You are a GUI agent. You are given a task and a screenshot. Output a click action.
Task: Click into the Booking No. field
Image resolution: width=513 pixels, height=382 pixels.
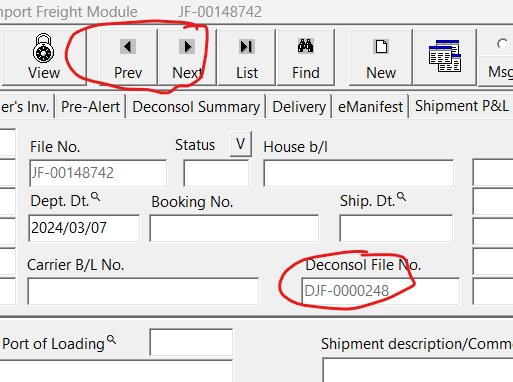(234, 228)
